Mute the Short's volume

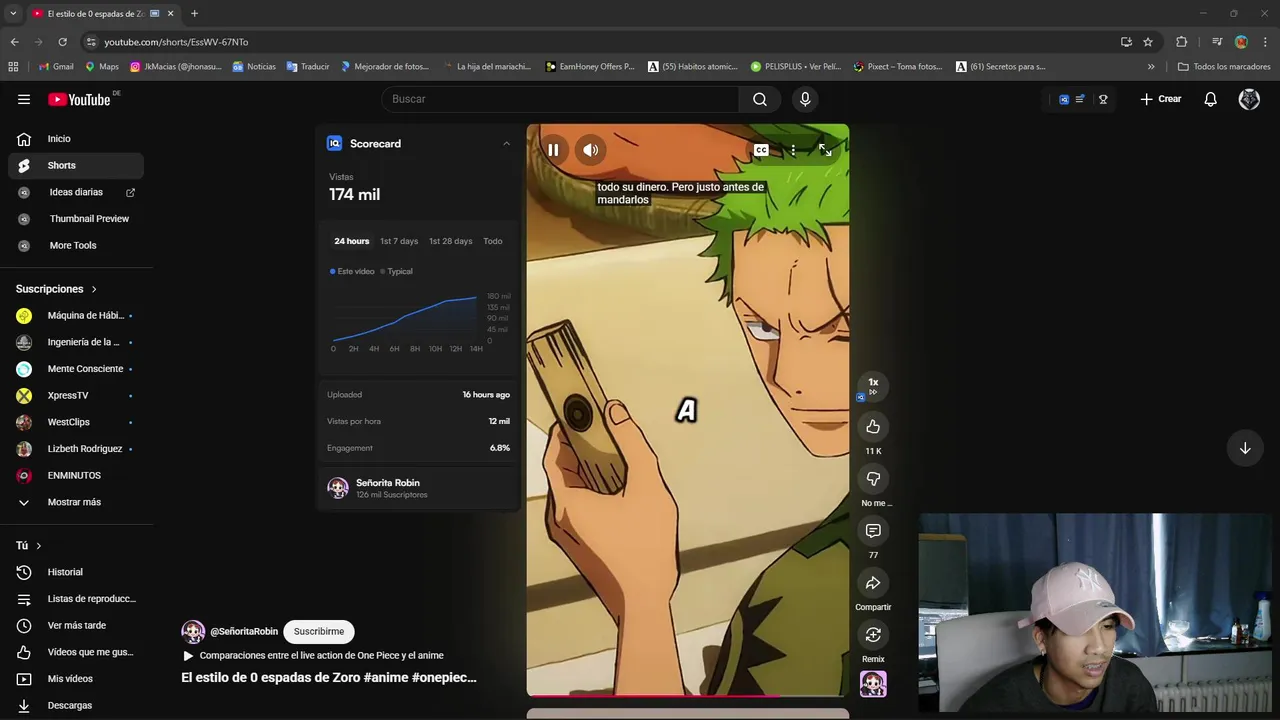[591, 150]
